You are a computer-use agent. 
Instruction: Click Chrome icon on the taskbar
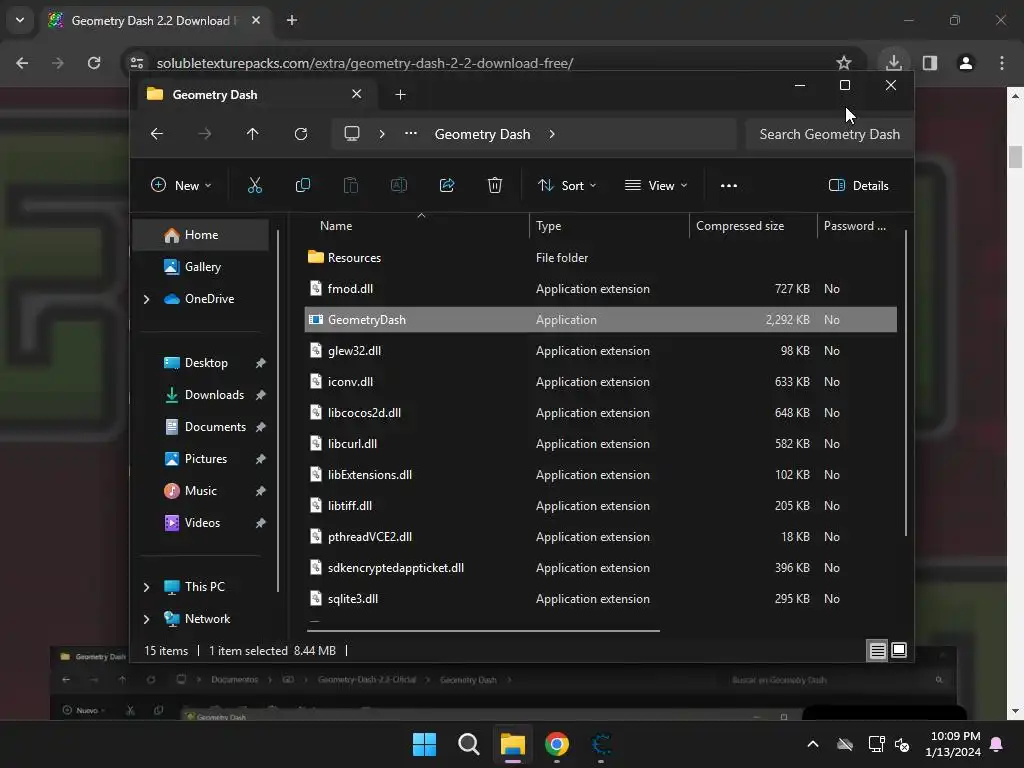(557, 744)
